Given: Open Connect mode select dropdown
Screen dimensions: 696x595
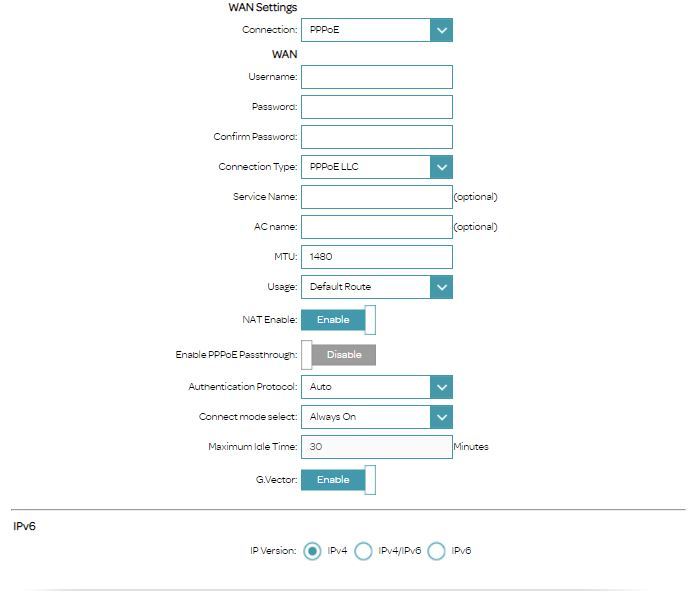Looking at the screenshot, I should coord(376,417).
